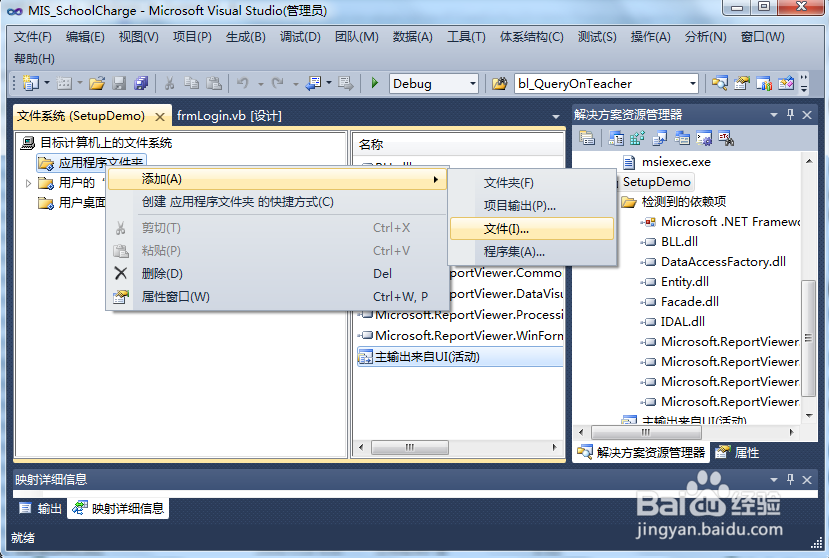Pin the 映射详细信息 panel
The width and height of the screenshot is (829, 558).
pos(790,479)
